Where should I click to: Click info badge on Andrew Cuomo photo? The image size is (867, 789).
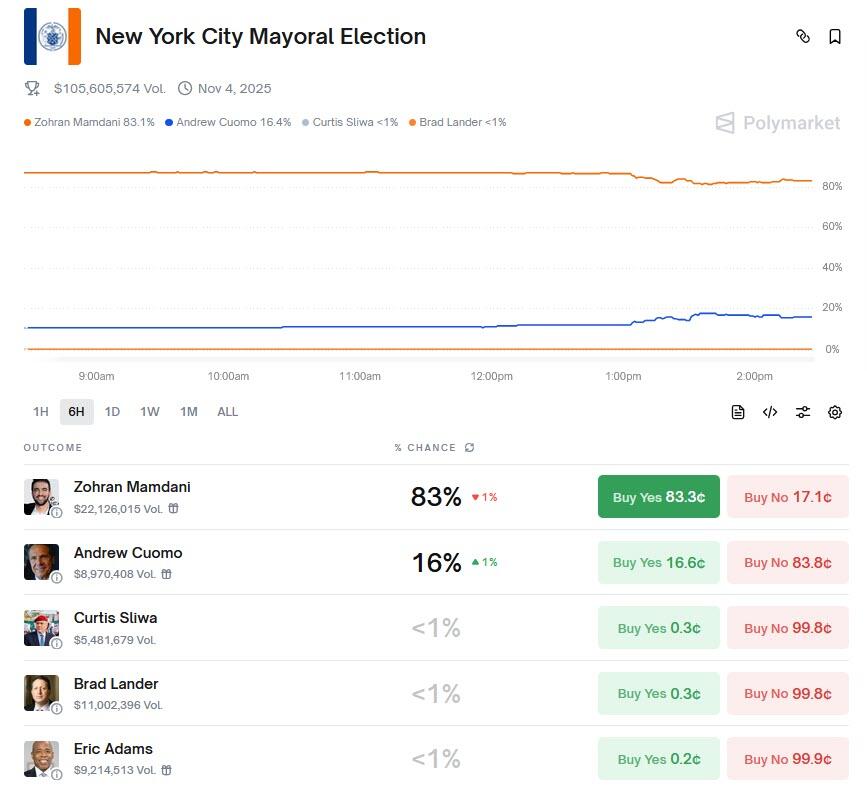tap(57, 577)
